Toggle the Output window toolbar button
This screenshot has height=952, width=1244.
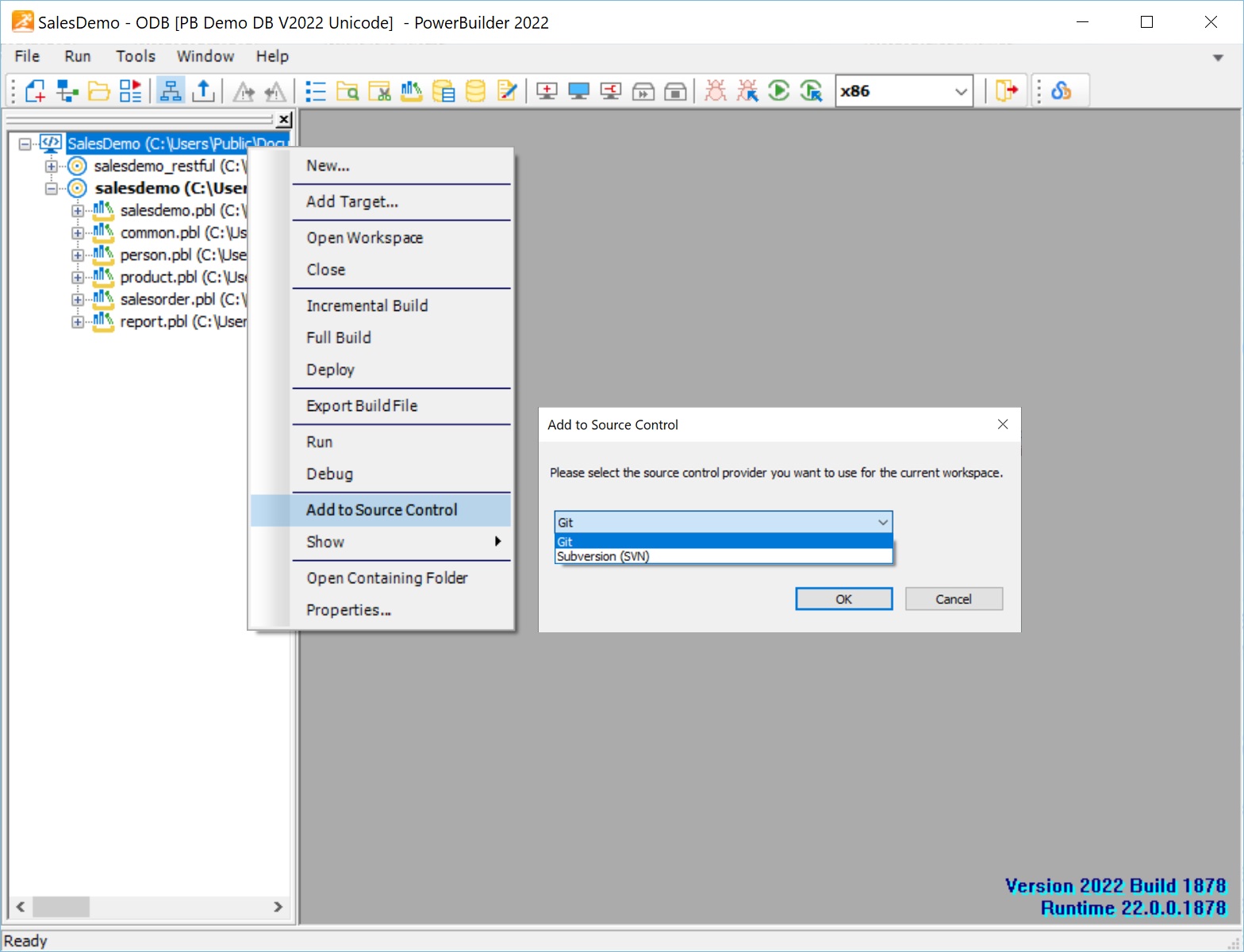[203, 91]
